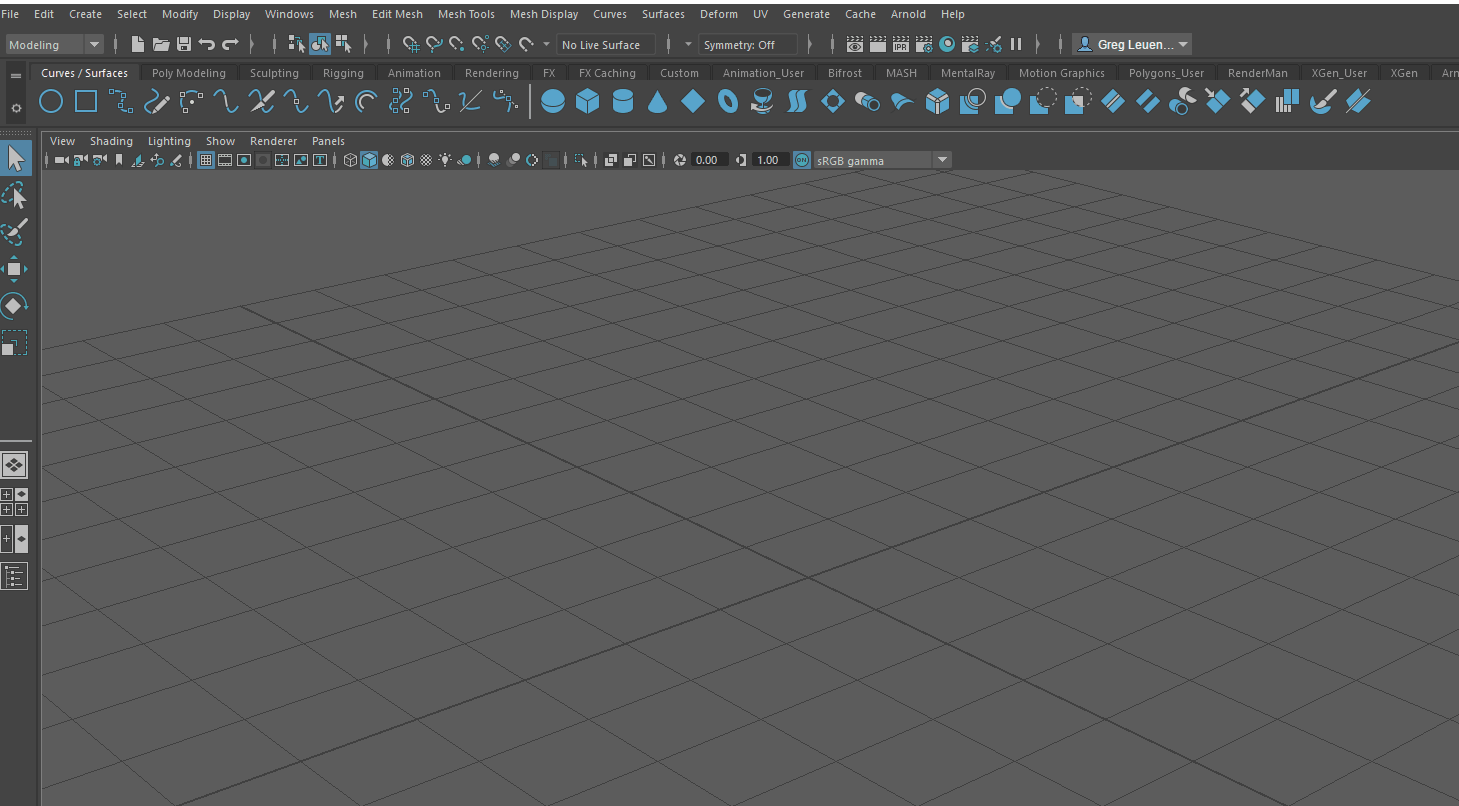
Task: Open the Mesh Tools menu
Action: pyautogui.click(x=466, y=14)
